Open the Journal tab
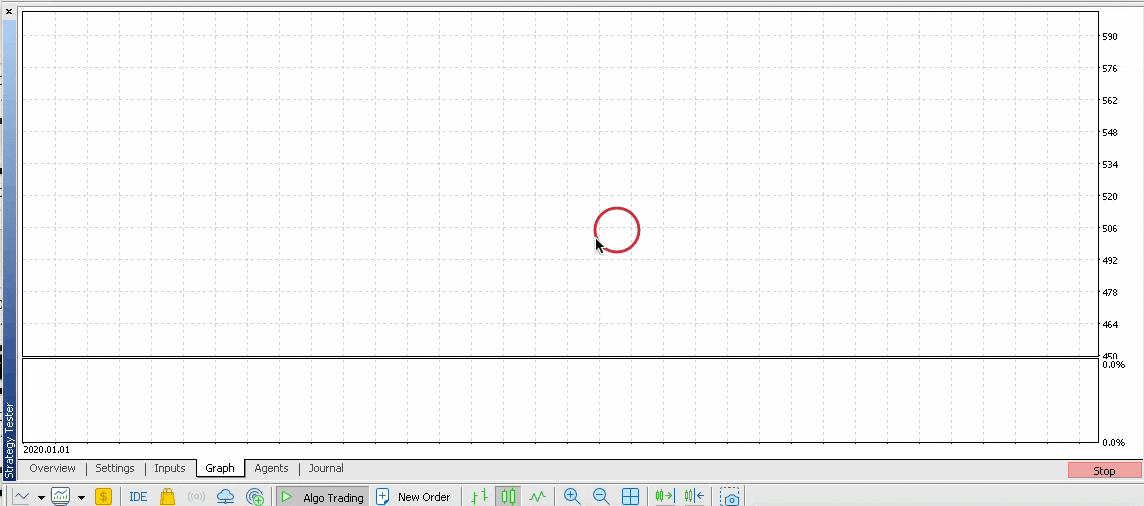The width and height of the screenshot is (1144, 506). click(x=326, y=468)
